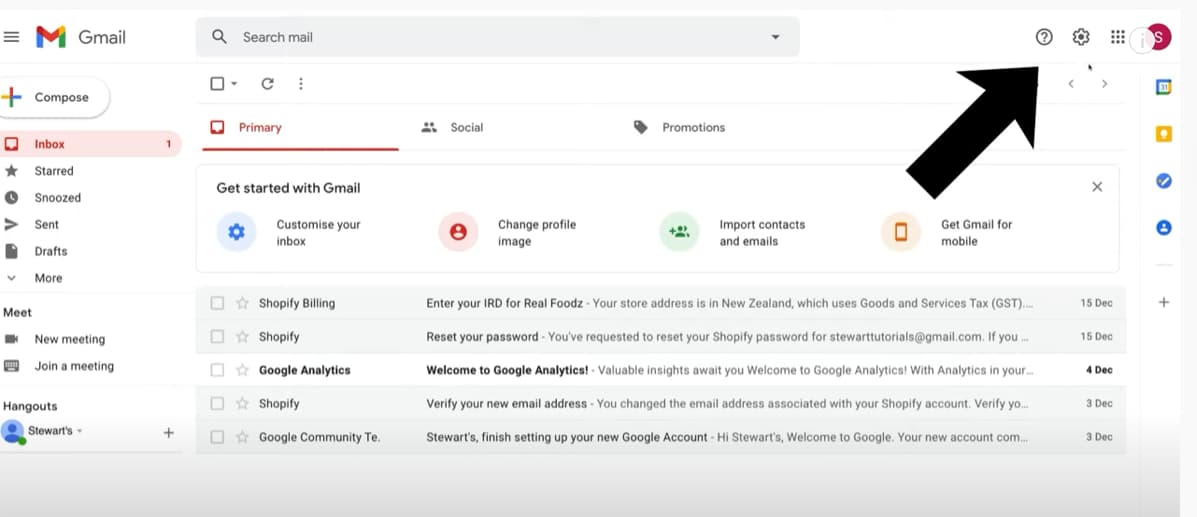1197x517 pixels.
Task: Star the Reset your password email
Action: [243, 337]
